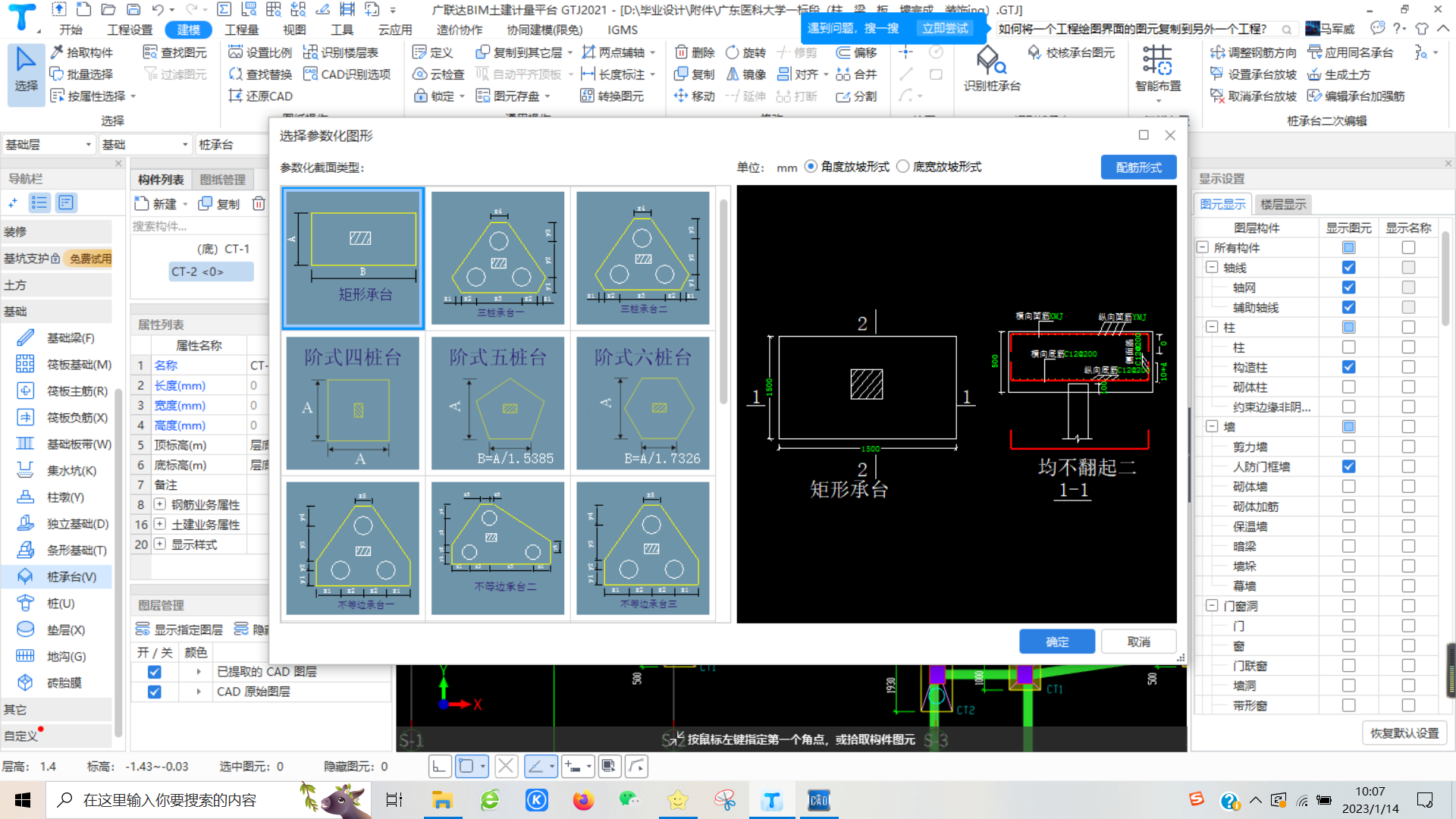Open 按属性选择 dropdown arrow
The height and width of the screenshot is (819, 1456).
tap(133, 96)
